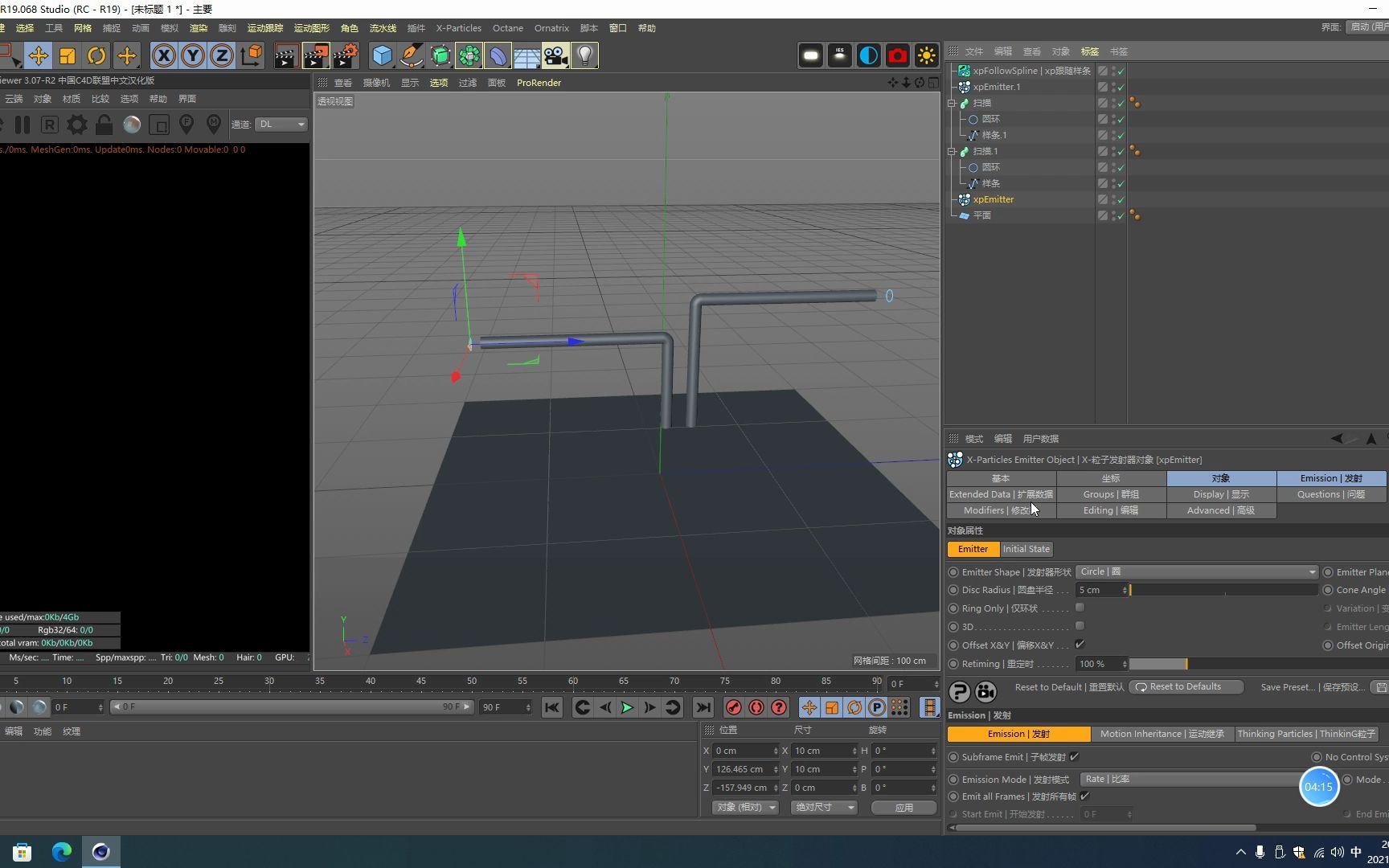This screenshot has height=868, width=1389.
Task: Open the spline pen tool
Action: click(x=411, y=55)
